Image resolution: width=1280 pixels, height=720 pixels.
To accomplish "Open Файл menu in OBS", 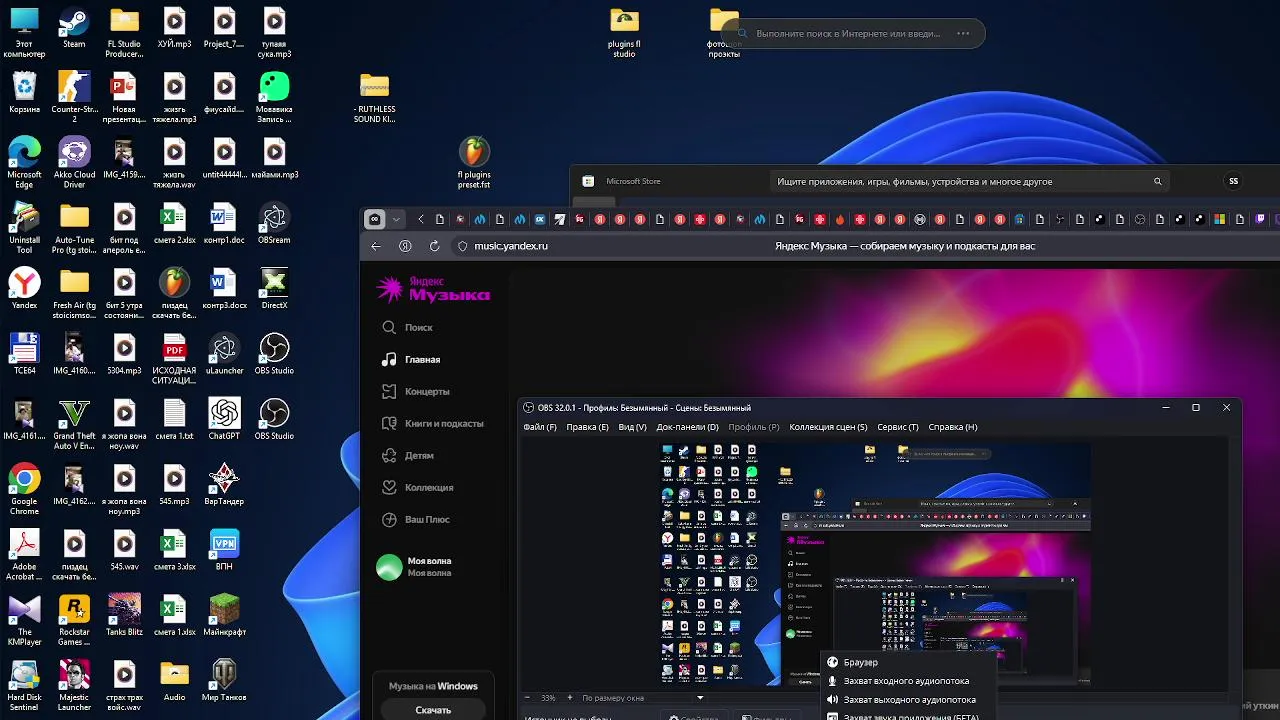I will (540, 427).
